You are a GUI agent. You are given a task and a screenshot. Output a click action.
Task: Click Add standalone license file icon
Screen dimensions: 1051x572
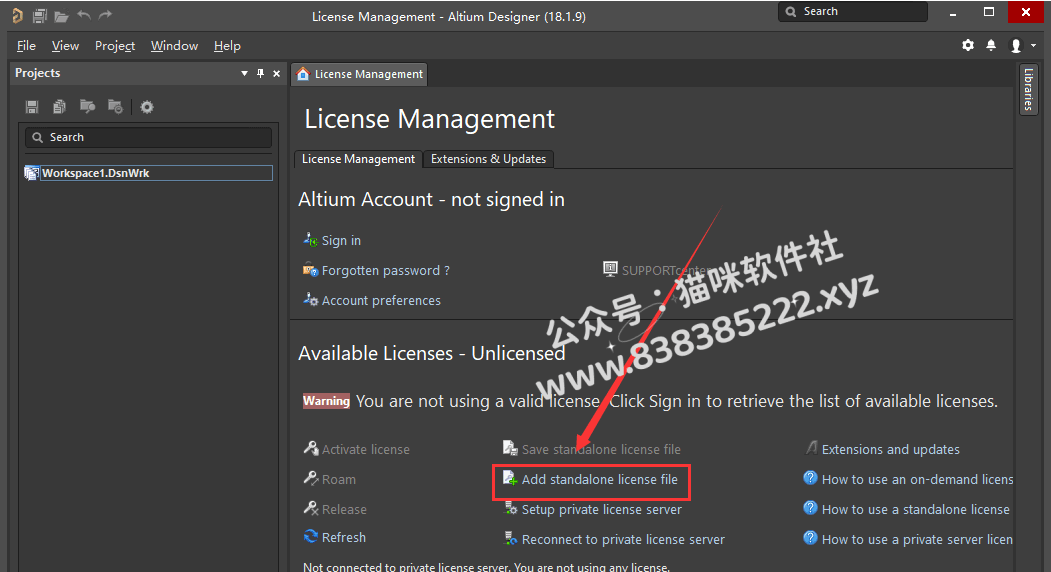pyautogui.click(x=510, y=478)
